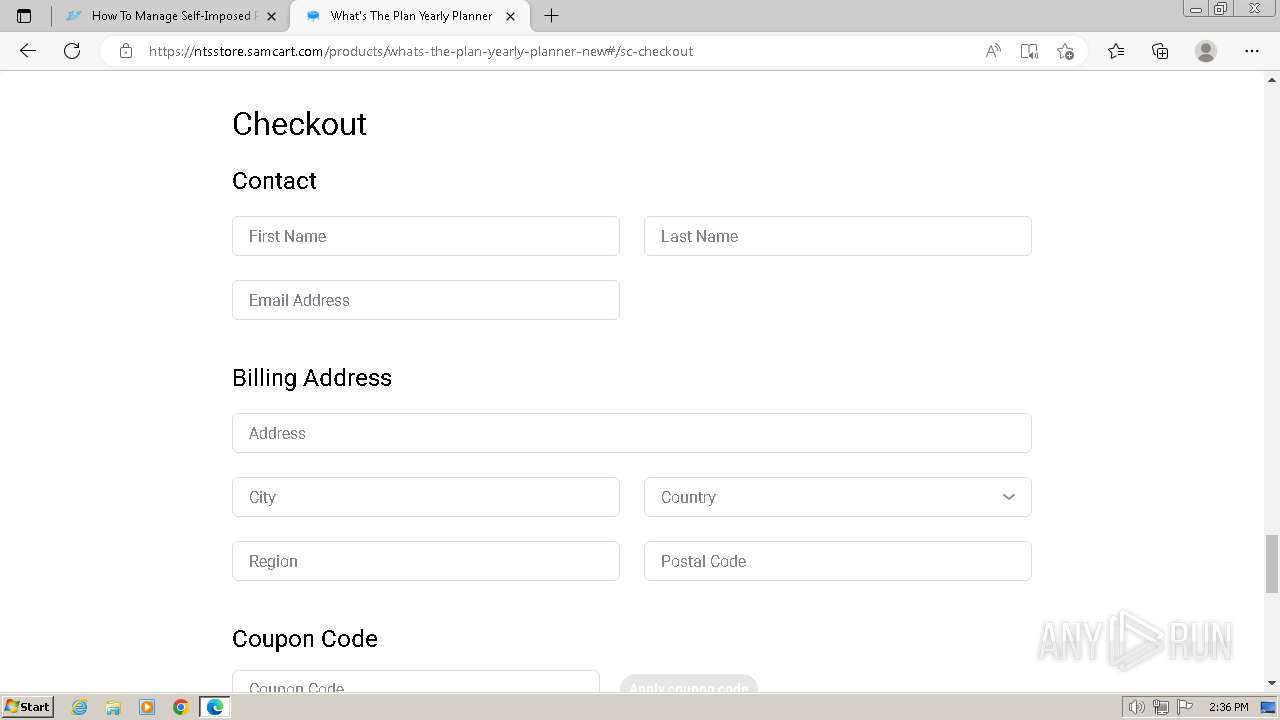Focus the First Name field
The width and height of the screenshot is (1280, 720).
(x=426, y=236)
